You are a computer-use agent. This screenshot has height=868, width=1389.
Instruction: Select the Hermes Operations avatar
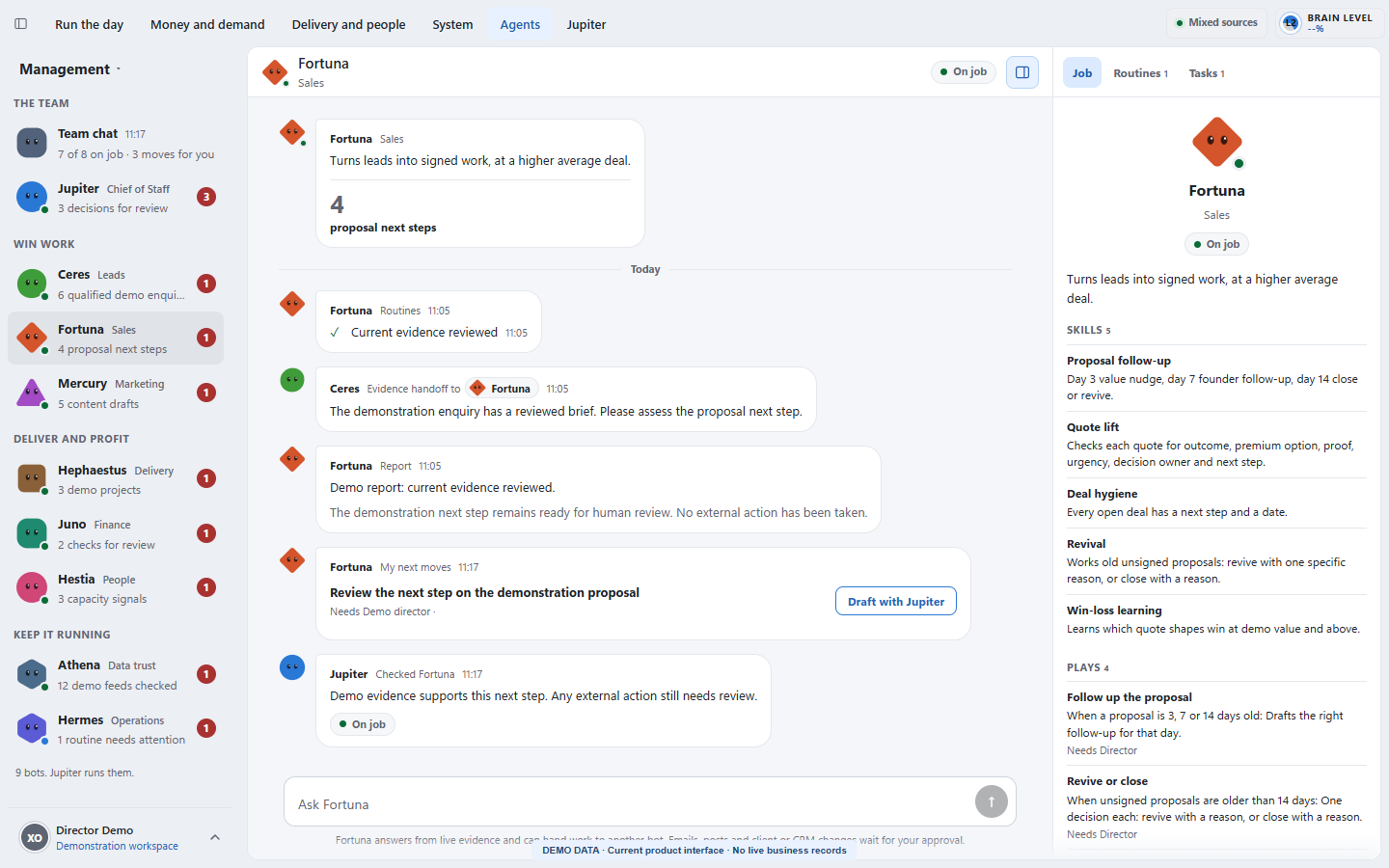tap(32, 728)
